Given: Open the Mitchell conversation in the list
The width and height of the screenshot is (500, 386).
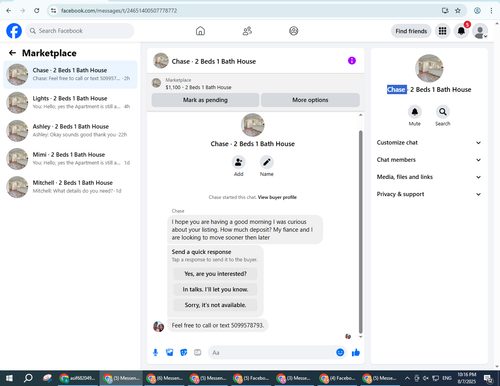Looking at the screenshot, I should [70, 187].
